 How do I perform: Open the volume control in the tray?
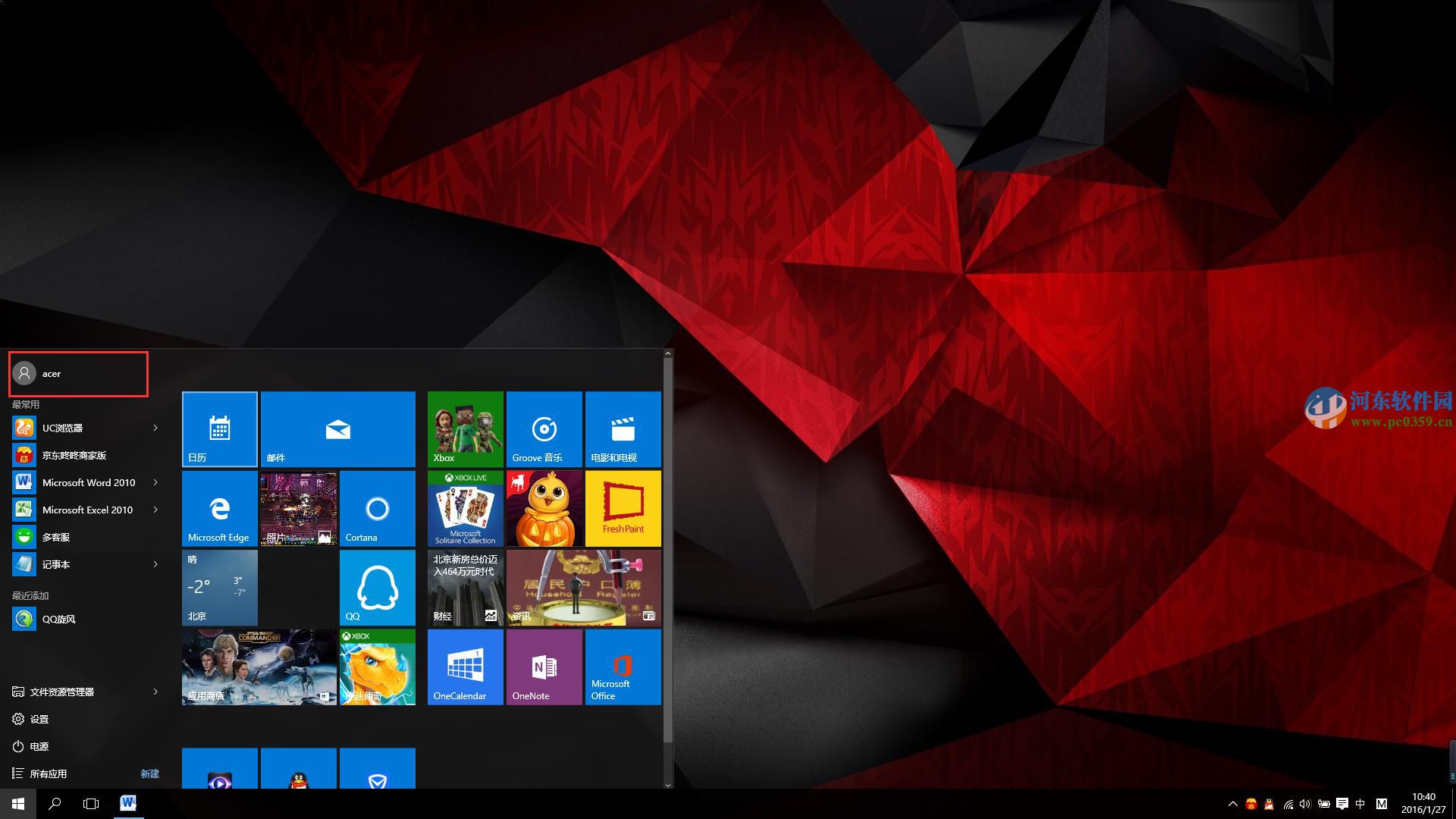coord(1304,803)
